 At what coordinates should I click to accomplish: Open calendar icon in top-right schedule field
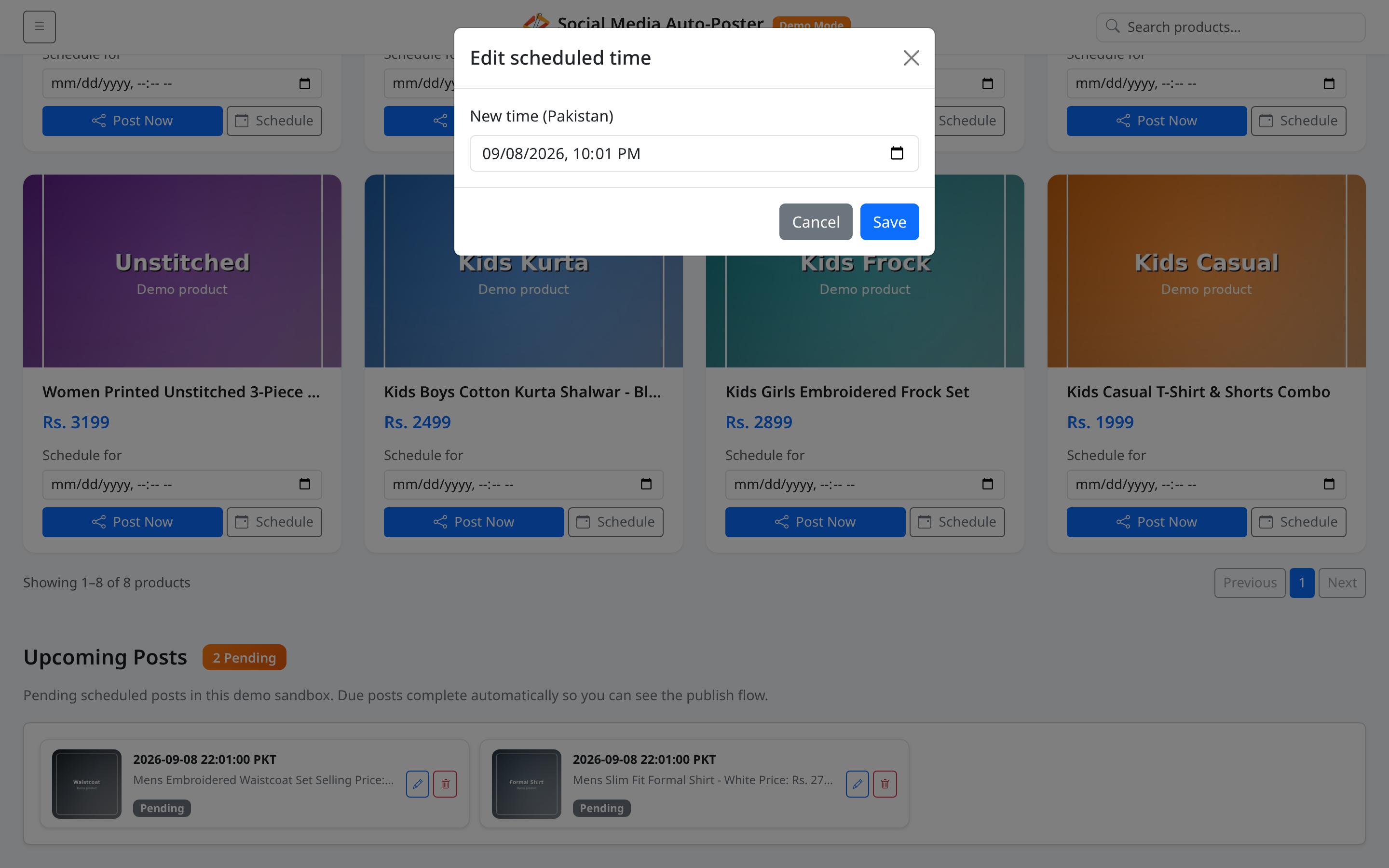click(1329, 83)
